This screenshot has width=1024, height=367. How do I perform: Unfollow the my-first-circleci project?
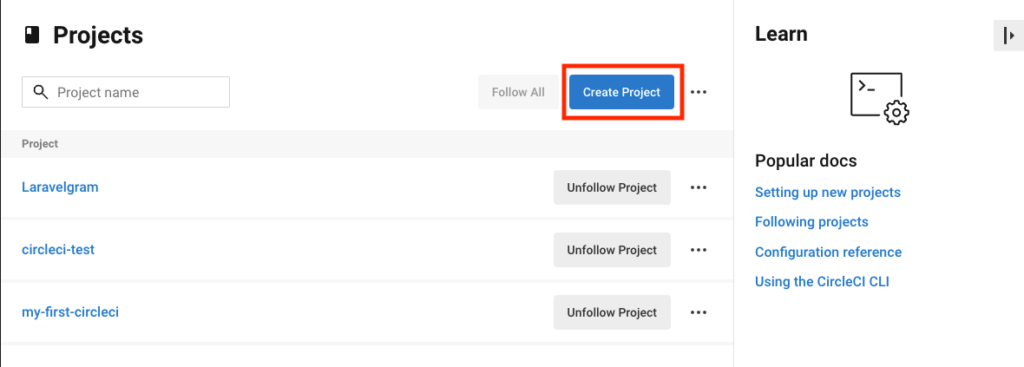point(612,312)
